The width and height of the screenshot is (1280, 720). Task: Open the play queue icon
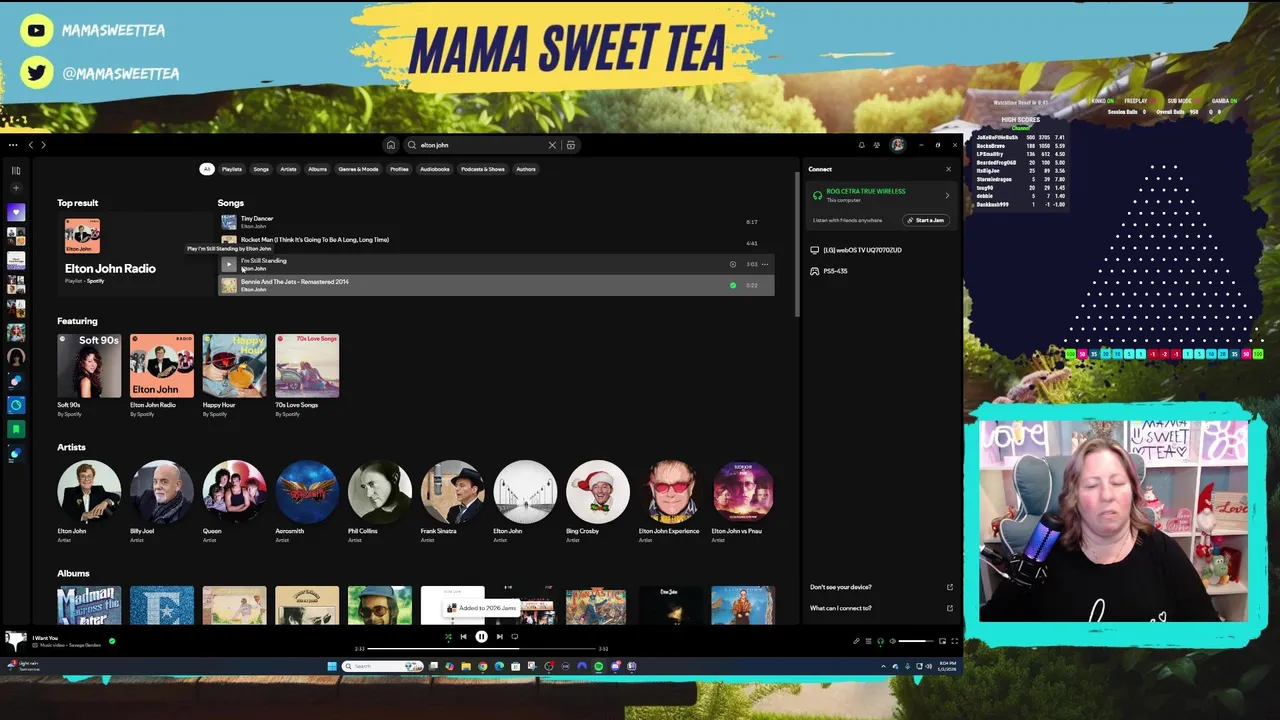click(868, 641)
